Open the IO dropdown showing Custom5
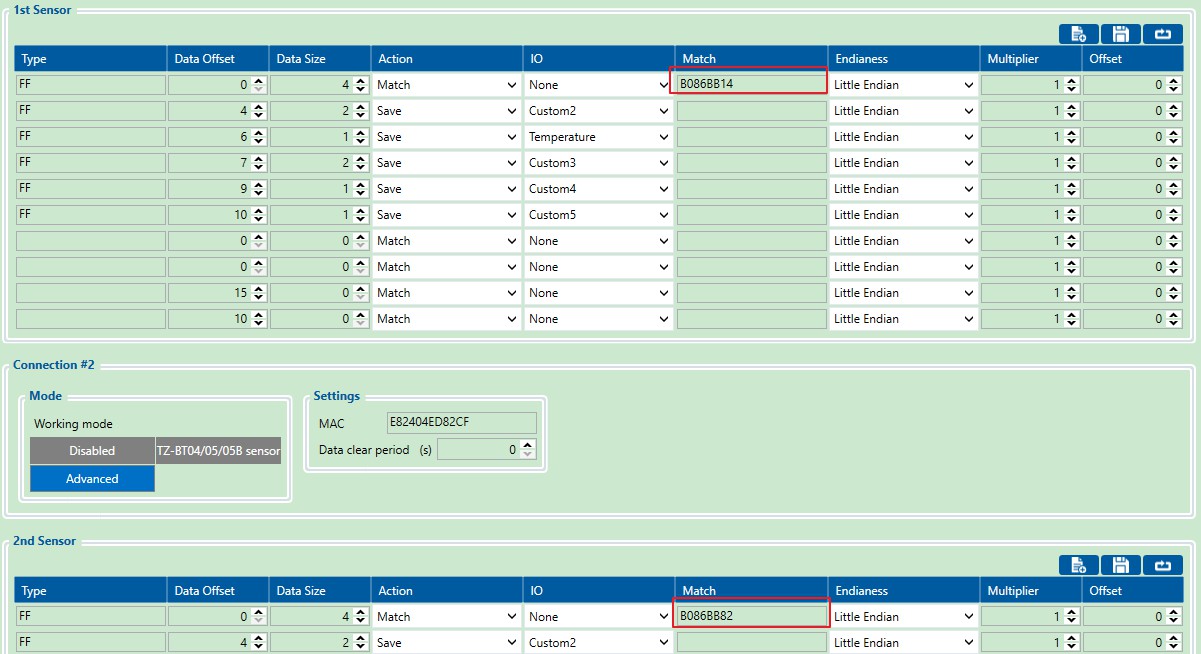The width and height of the screenshot is (1201, 654). pos(598,215)
